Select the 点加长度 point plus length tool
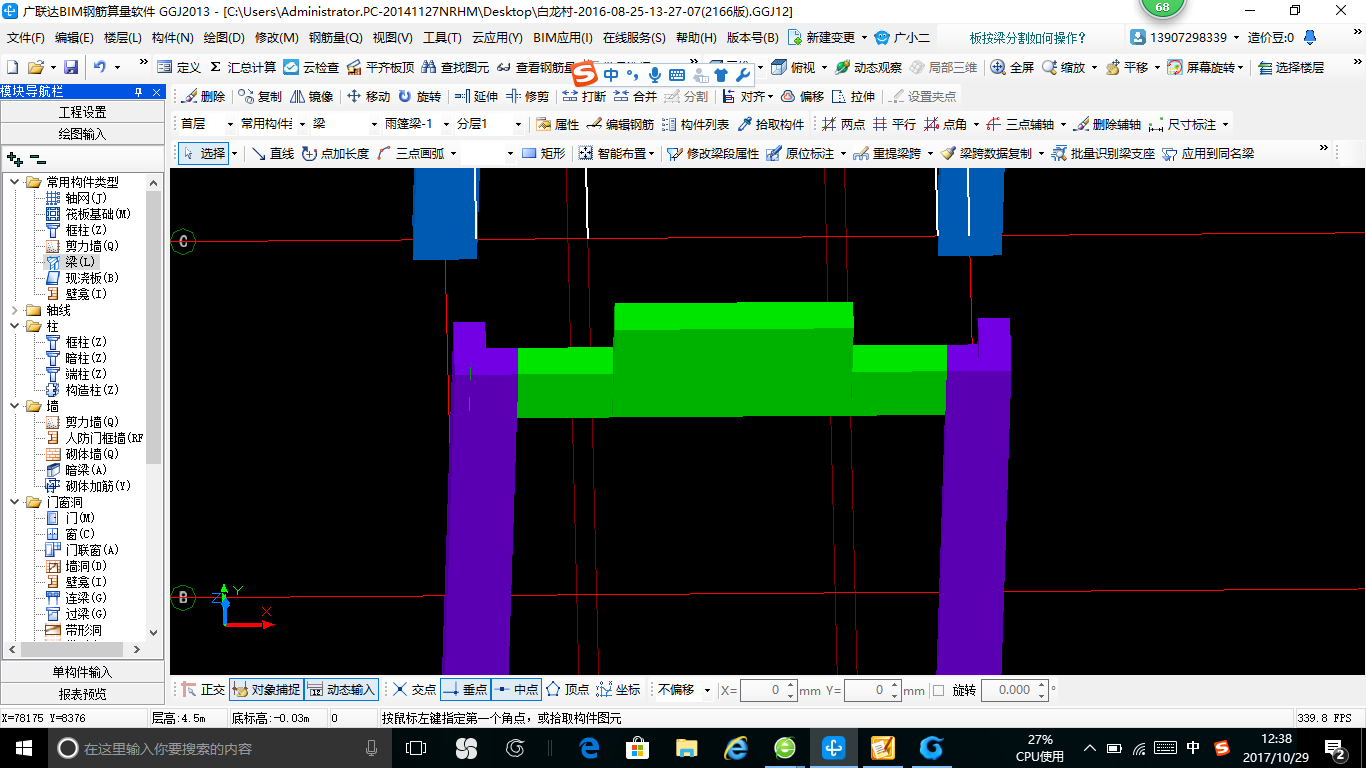 [x=335, y=153]
